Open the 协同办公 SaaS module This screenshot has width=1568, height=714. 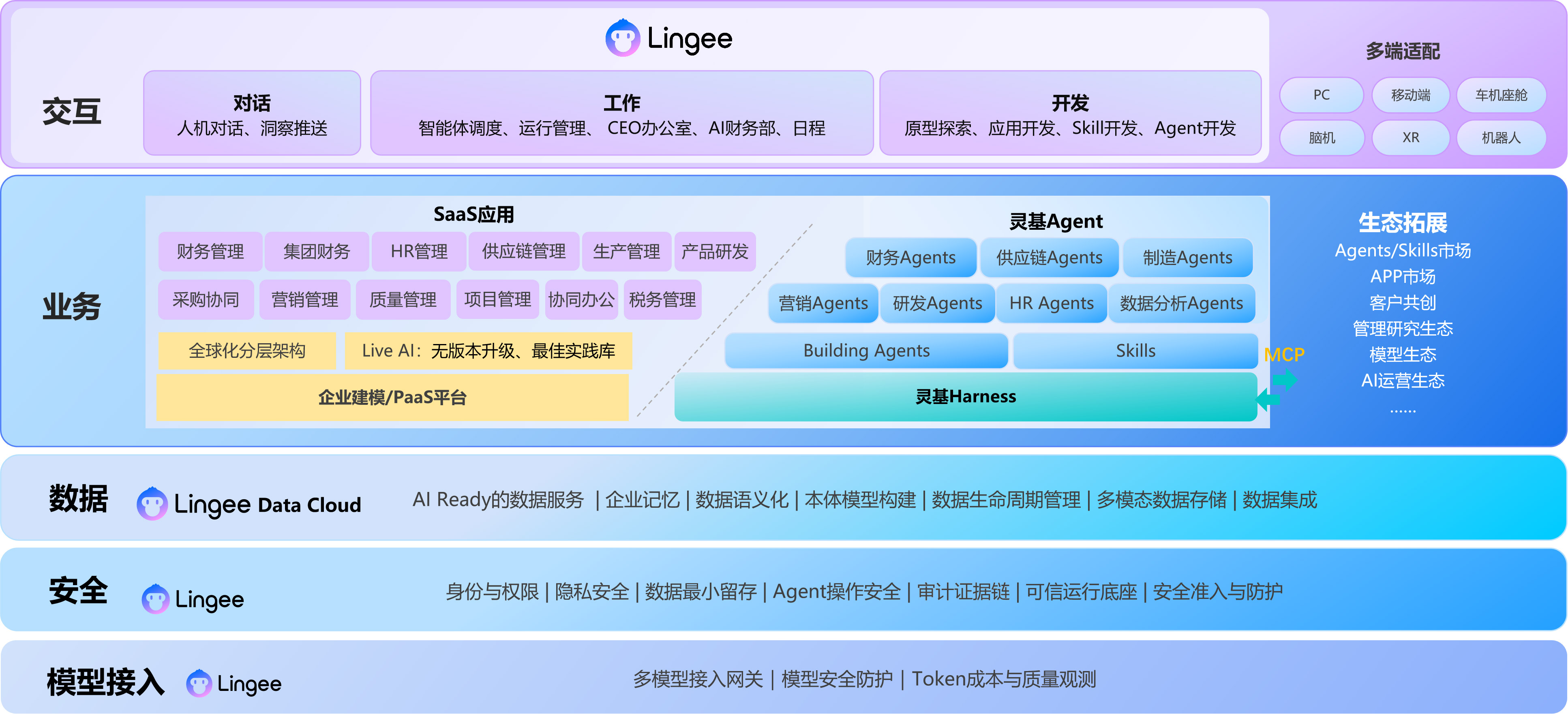[x=581, y=299]
